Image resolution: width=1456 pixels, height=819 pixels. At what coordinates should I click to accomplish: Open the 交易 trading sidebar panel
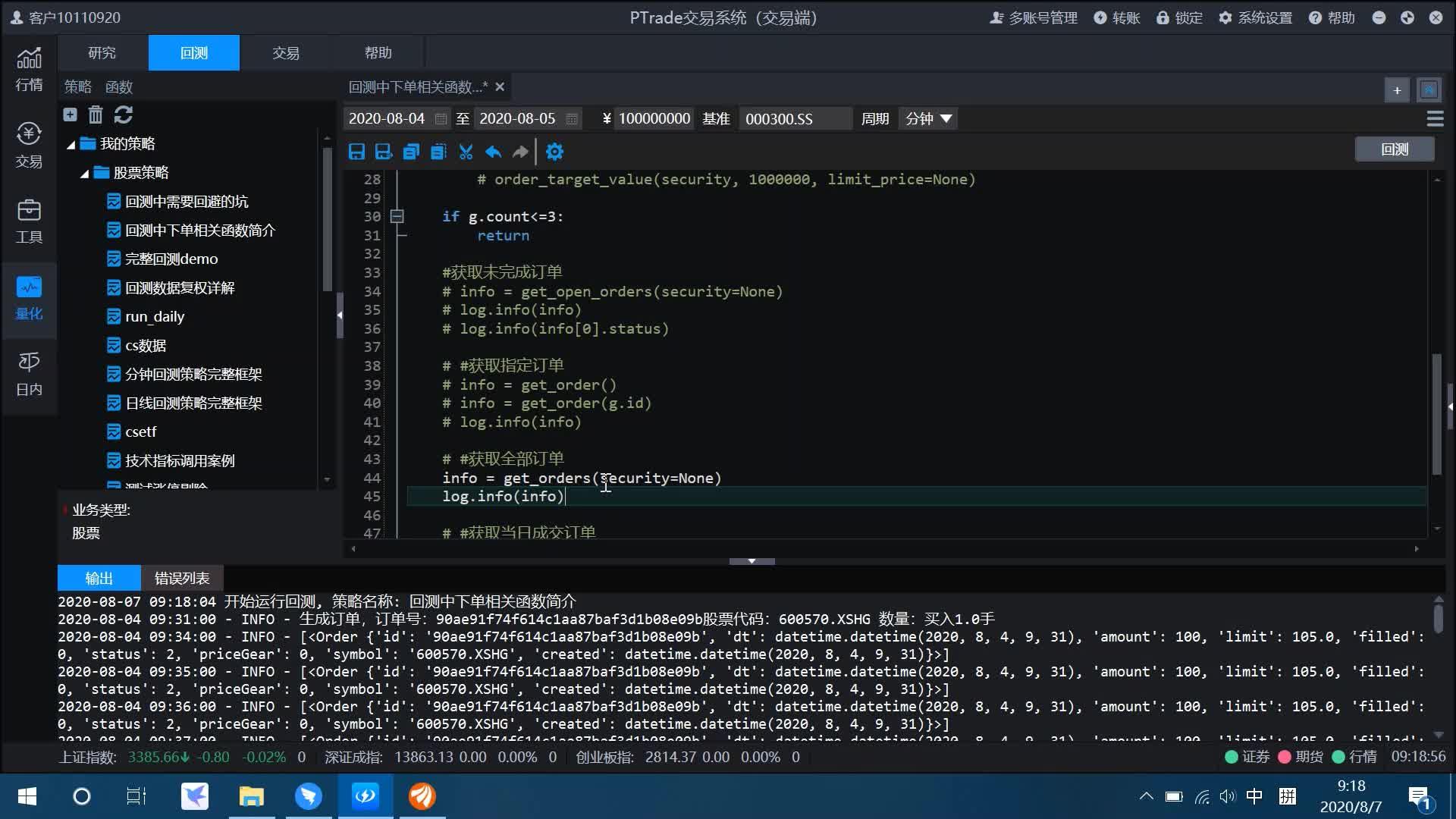29,145
